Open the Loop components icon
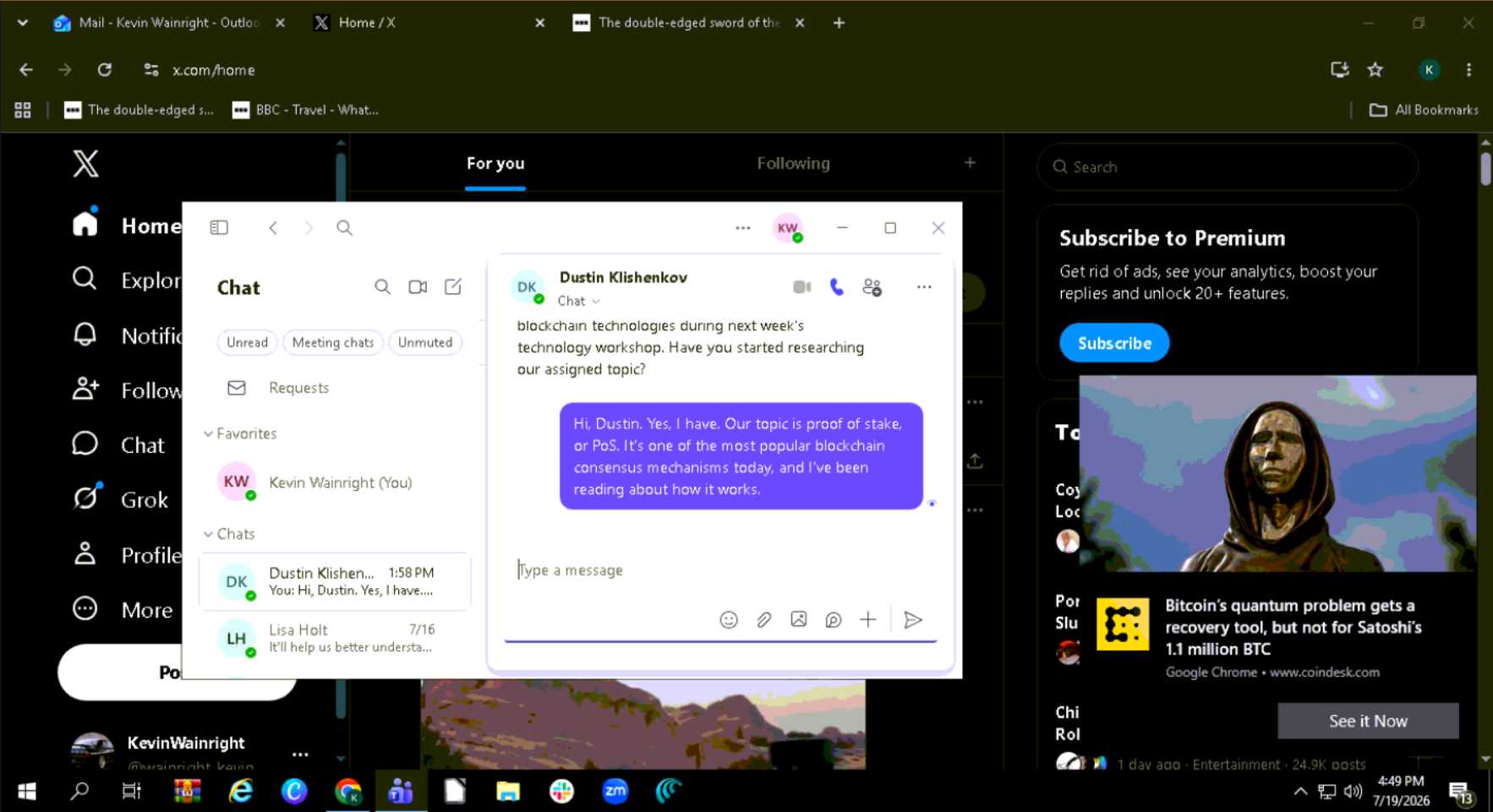 [833, 620]
